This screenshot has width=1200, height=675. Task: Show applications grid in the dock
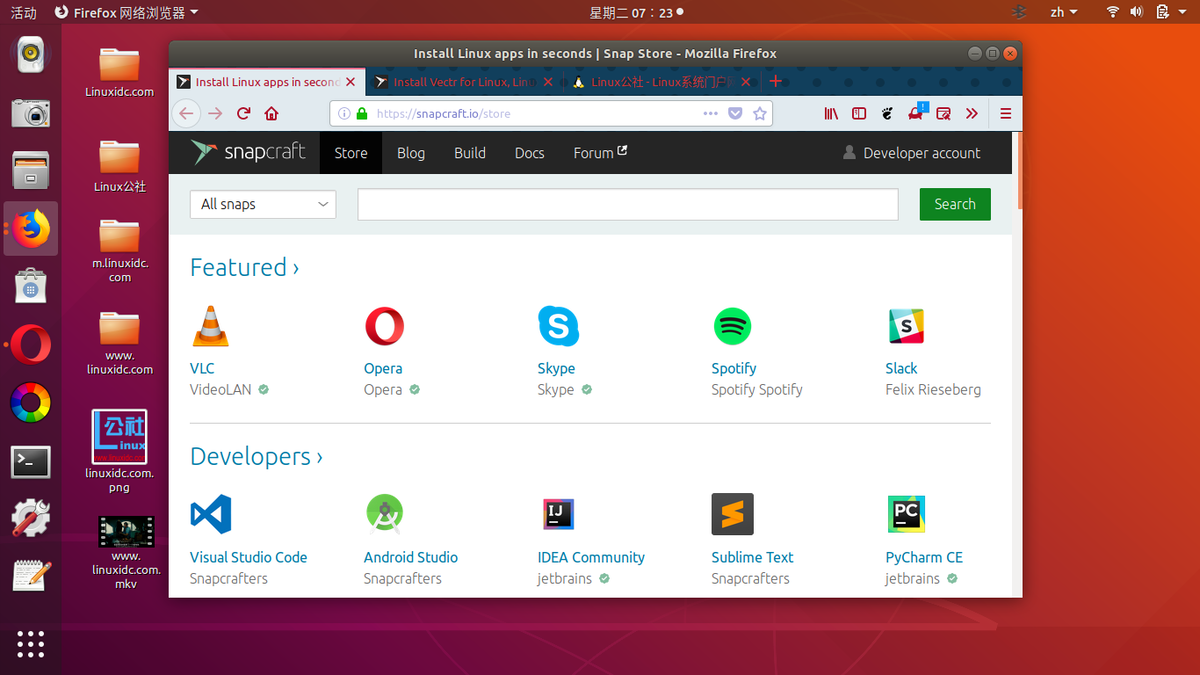pyautogui.click(x=30, y=644)
